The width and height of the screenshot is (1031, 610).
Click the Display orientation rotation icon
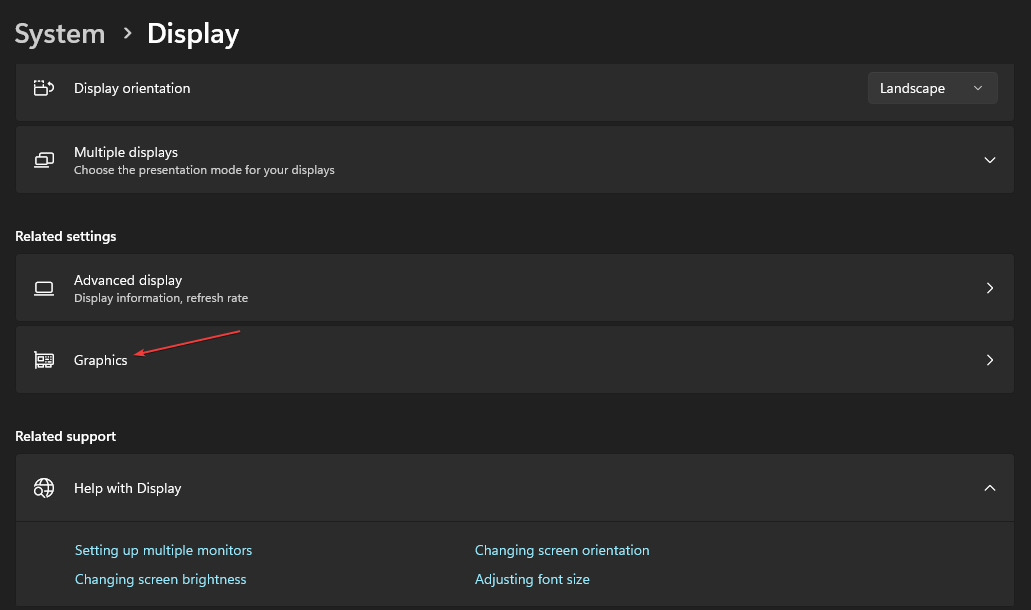pos(44,88)
